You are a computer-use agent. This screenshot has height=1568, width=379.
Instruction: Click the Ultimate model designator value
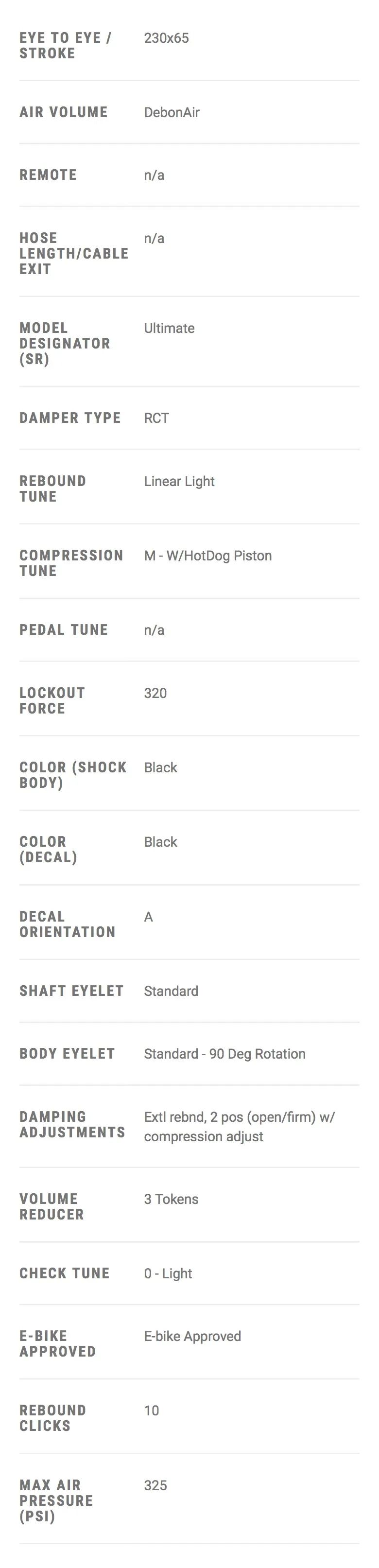coord(169,329)
